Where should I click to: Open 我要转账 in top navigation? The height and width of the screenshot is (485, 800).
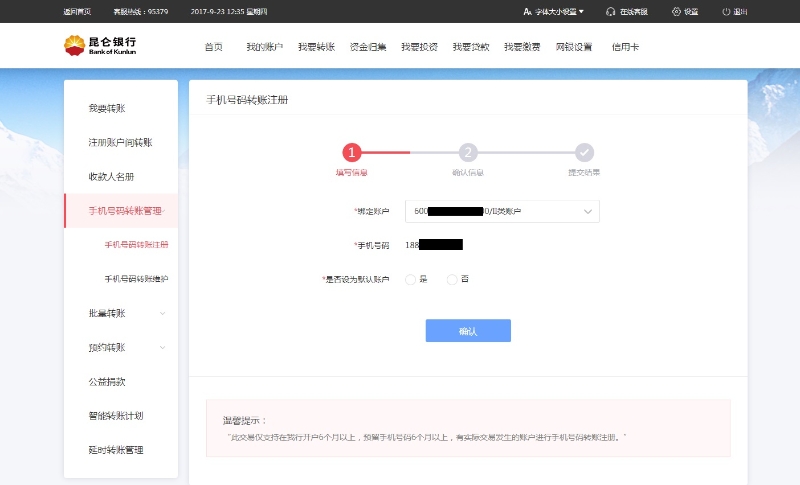(315, 47)
